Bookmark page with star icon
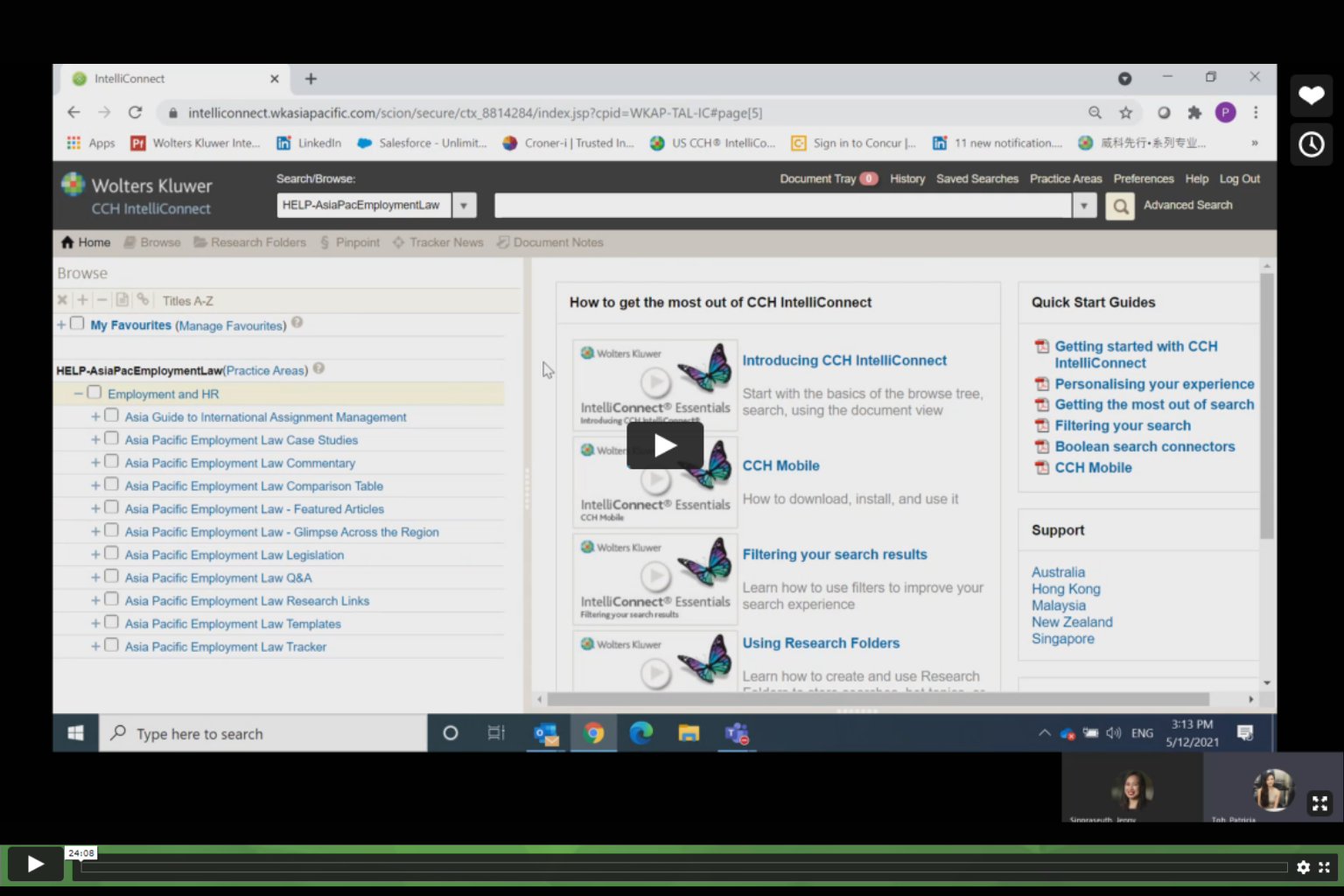The width and height of the screenshot is (1344, 896). [1126, 113]
